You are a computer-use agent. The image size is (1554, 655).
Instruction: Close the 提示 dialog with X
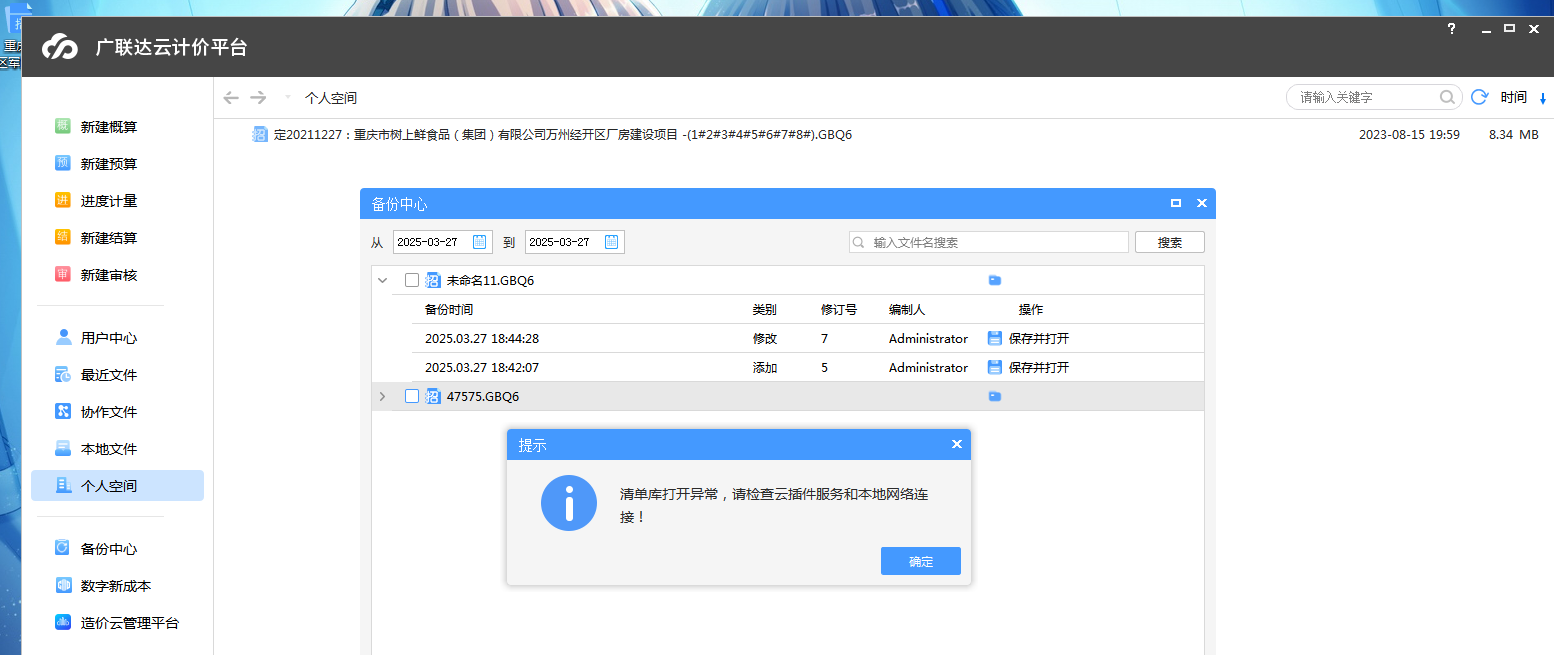click(956, 444)
